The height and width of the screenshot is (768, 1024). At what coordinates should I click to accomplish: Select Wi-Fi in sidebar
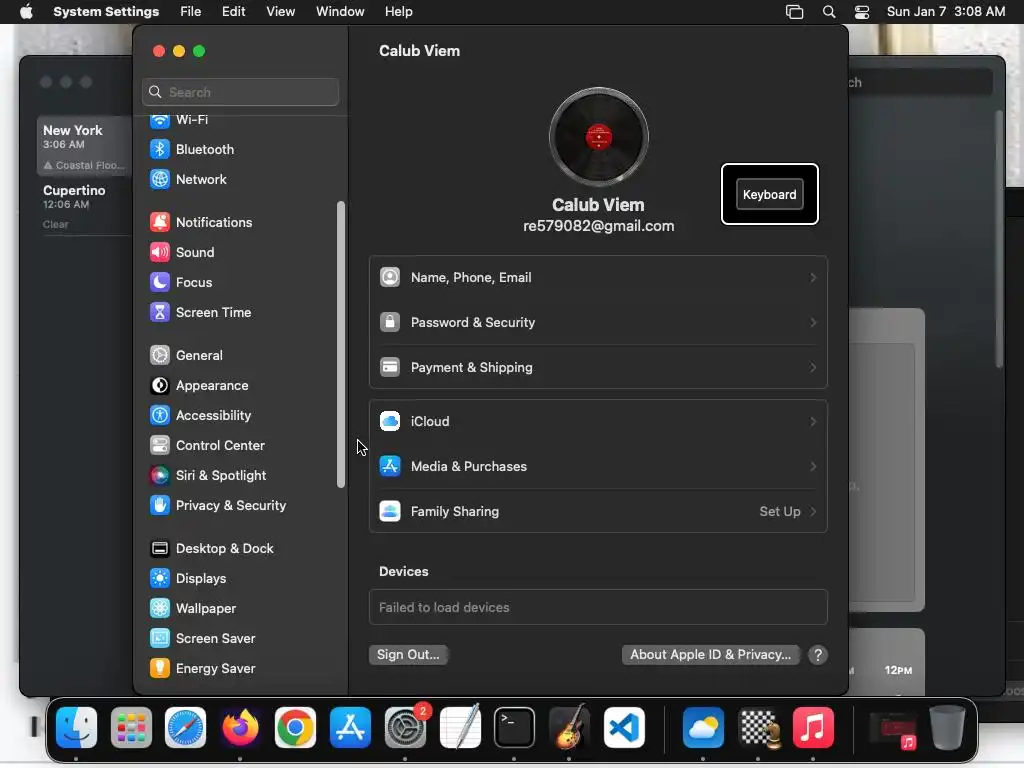179,120
